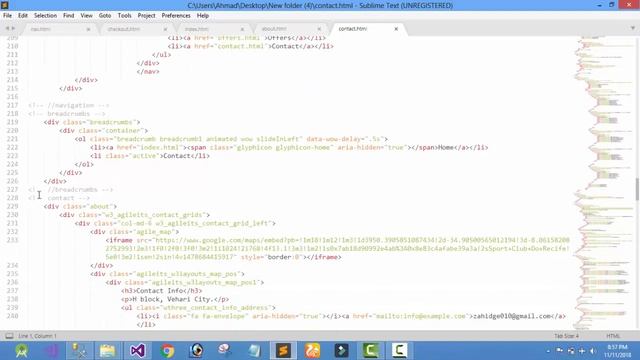Open the File menu
Image resolution: width=640 pixels, height=360 pixels.
(7, 16)
